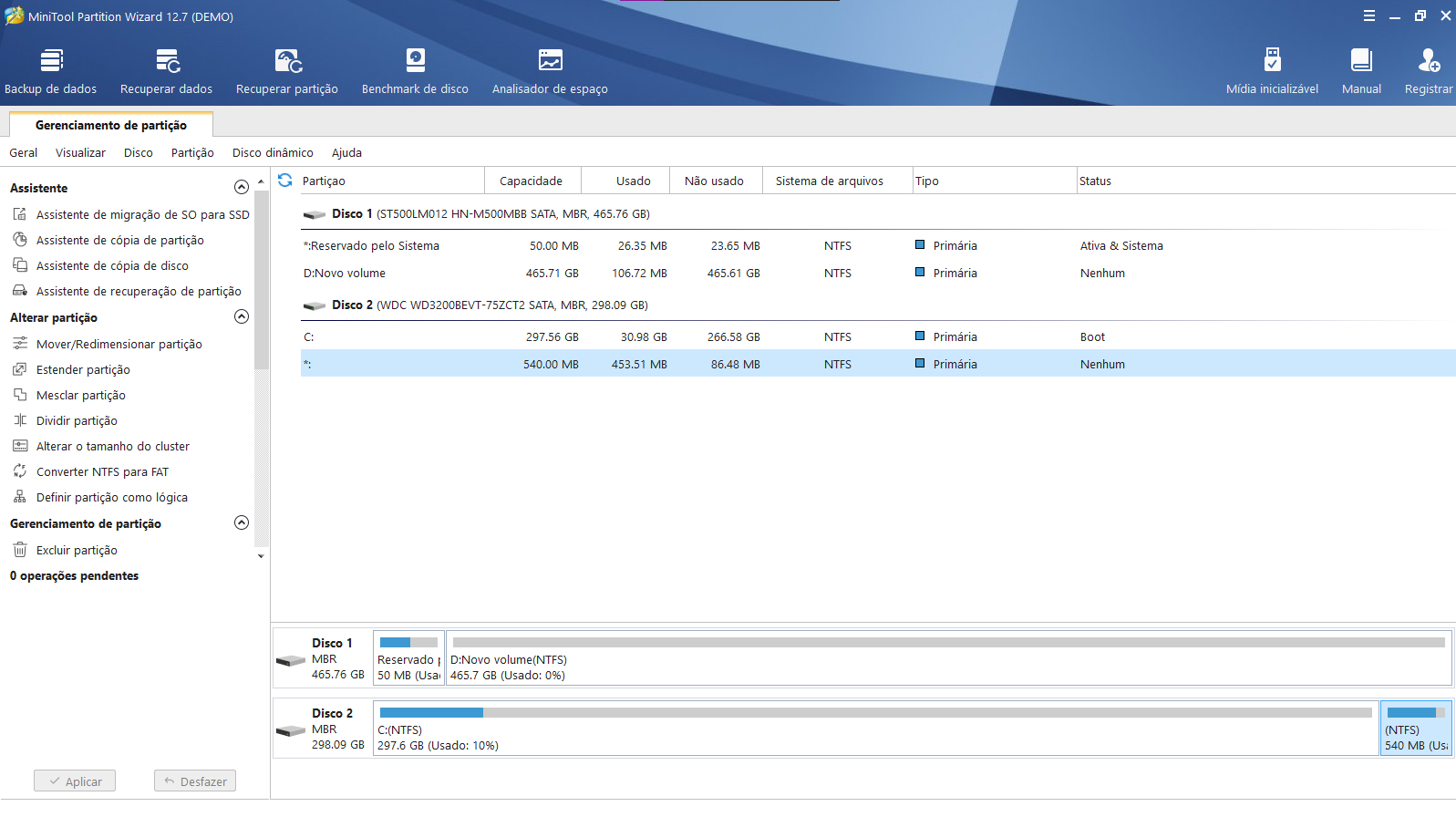This screenshot has width=1456, height=817.
Task: Select C: partition row
Action: (x=878, y=336)
